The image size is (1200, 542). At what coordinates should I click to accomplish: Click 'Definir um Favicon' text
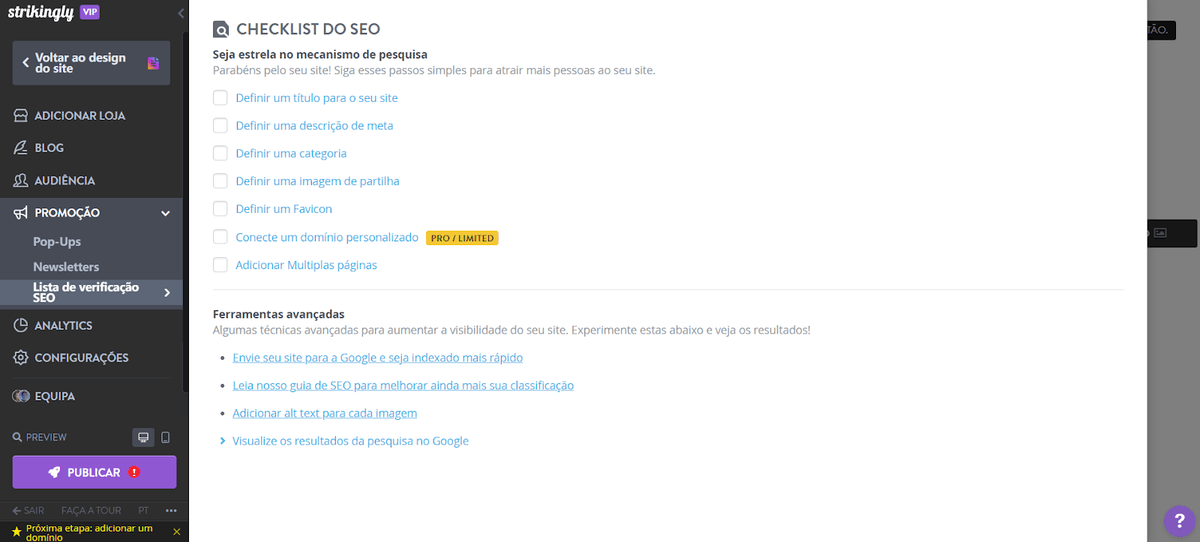284,209
